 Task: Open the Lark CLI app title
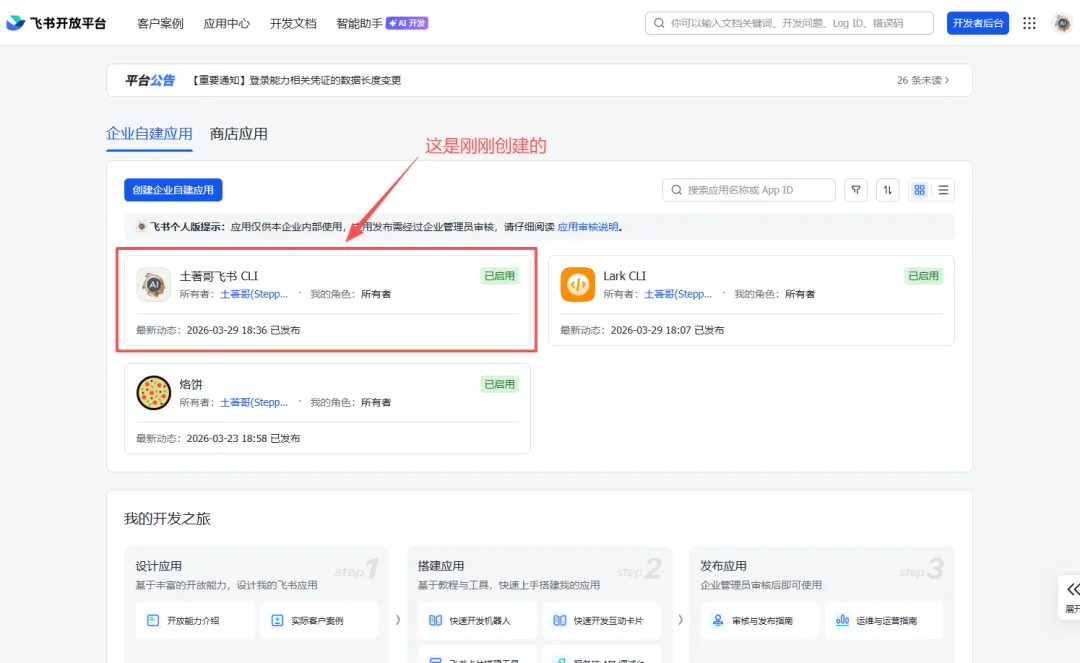coord(624,276)
